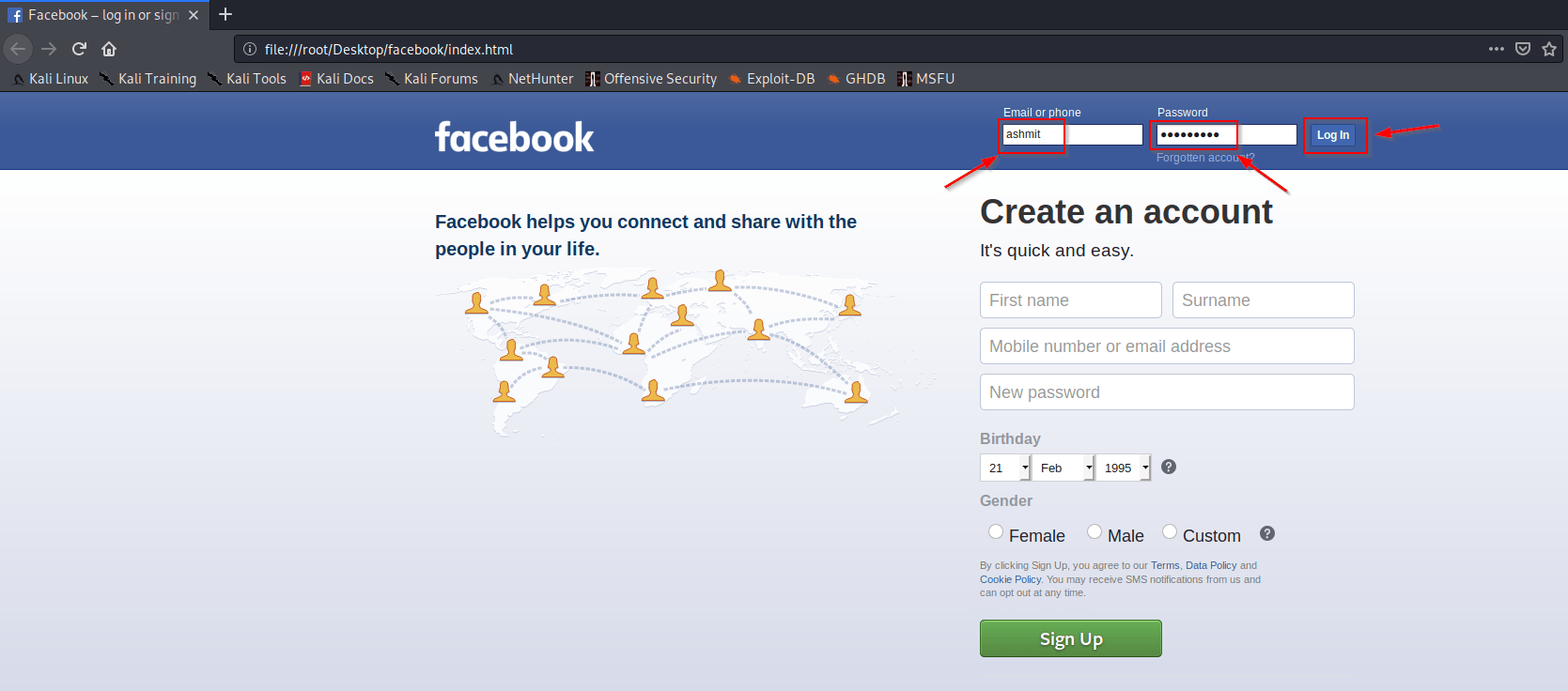1568x691 pixels.
Task: Click the Surname field
Action: [1264, 300]
